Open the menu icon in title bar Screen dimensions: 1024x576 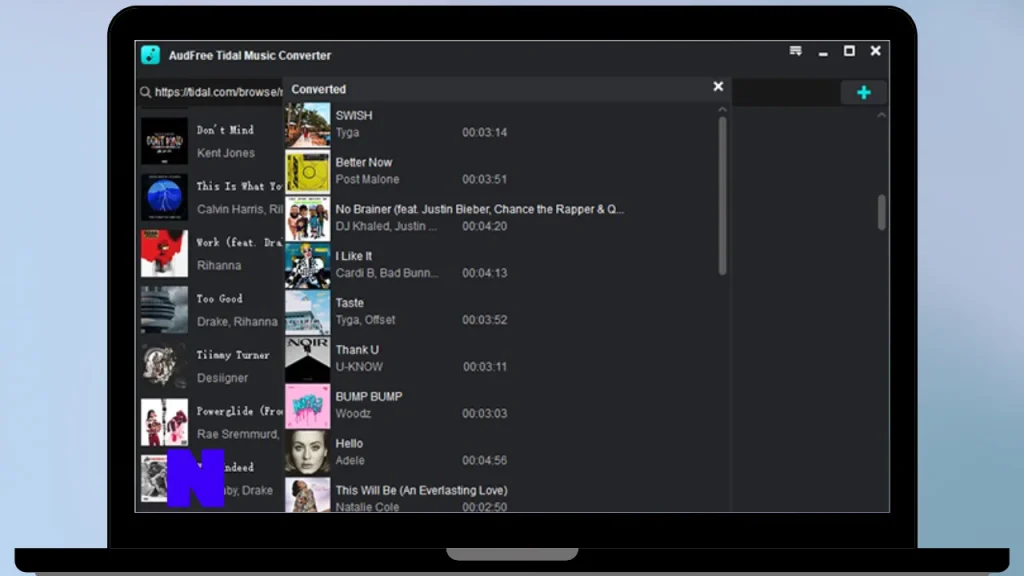tap(795, 51)
